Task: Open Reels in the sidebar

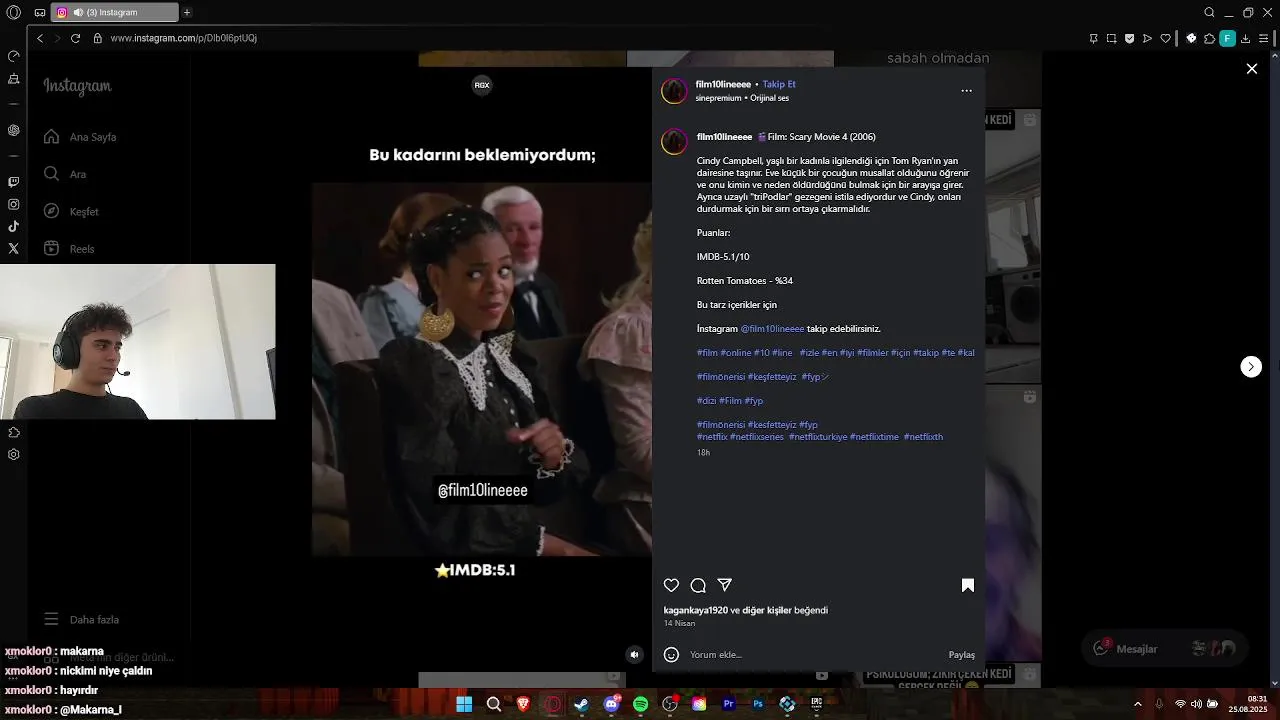Action: [x=69, y=249]
